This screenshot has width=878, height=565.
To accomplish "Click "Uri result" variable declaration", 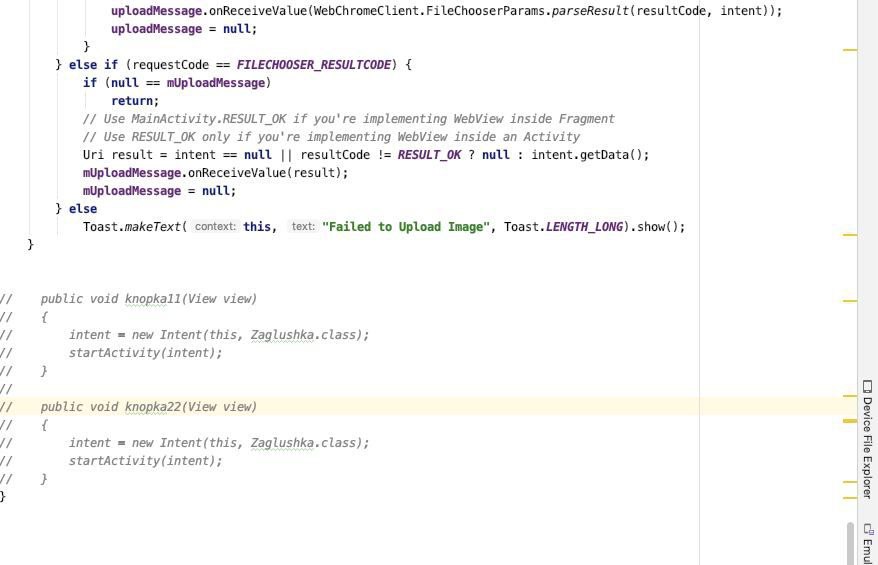I will click(118, 155).
